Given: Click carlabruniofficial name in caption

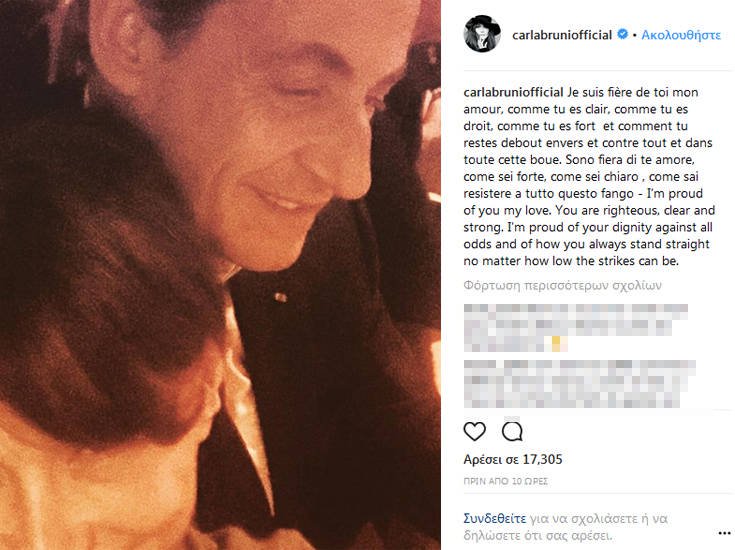Looking at the screenshot, I should click(x=513, y=92).
